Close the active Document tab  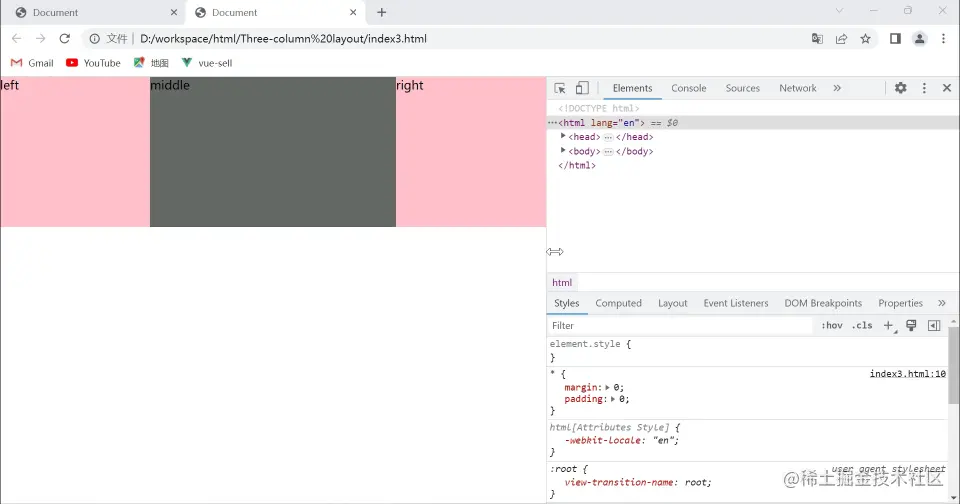pyautogui.click(x=353, y=12)
